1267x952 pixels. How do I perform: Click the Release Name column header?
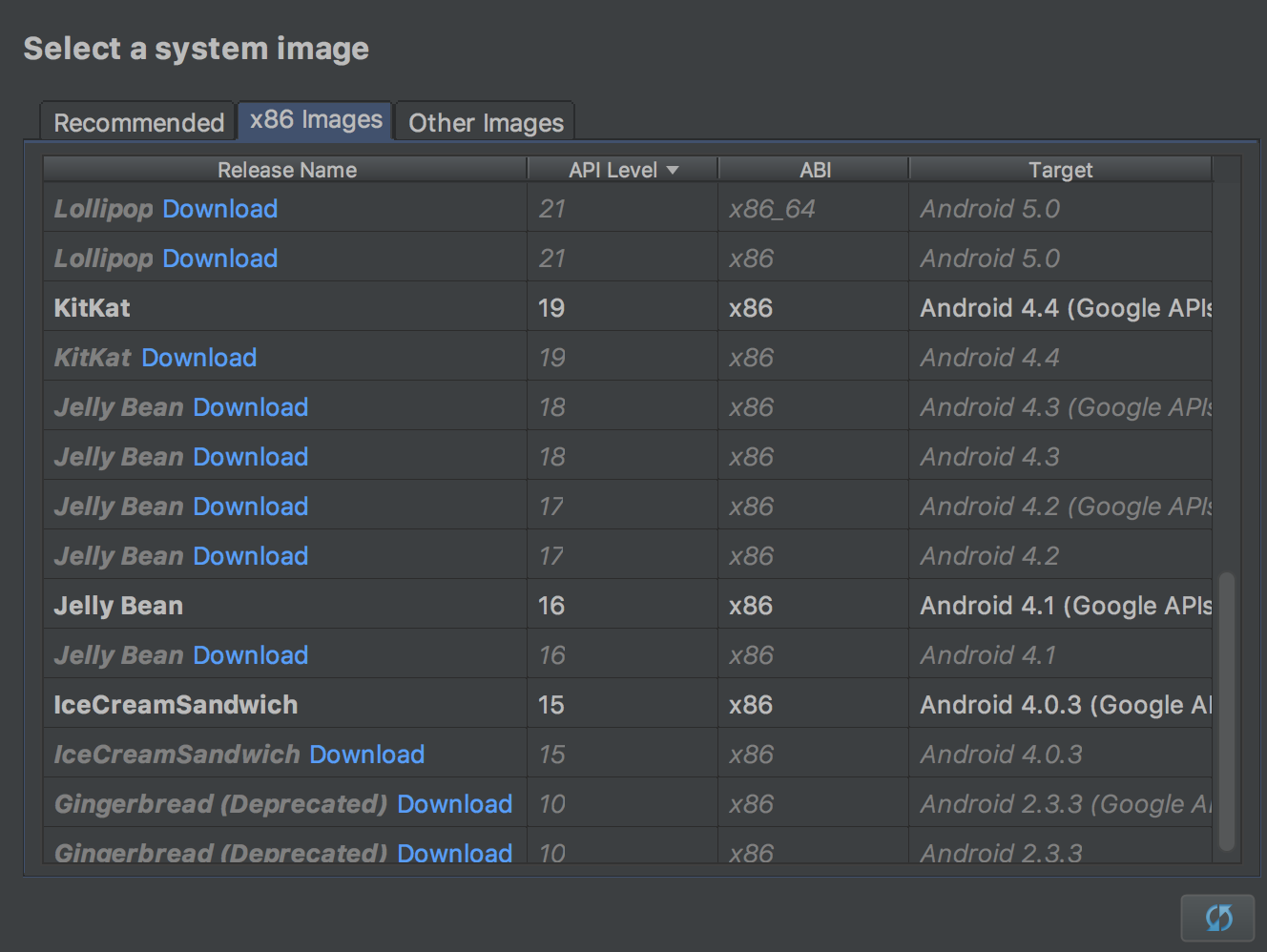tap(286, 170)
